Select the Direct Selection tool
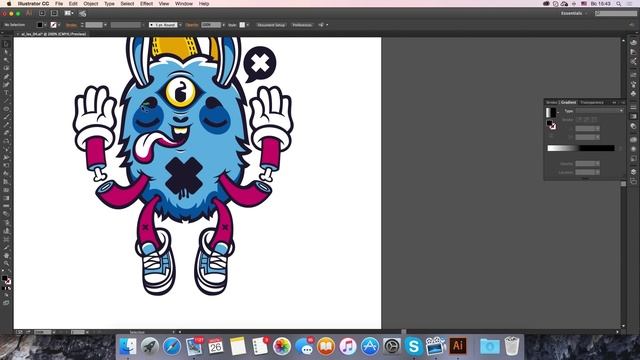Image resolution: width=640 pixels, height=360 pixels. 6,52
